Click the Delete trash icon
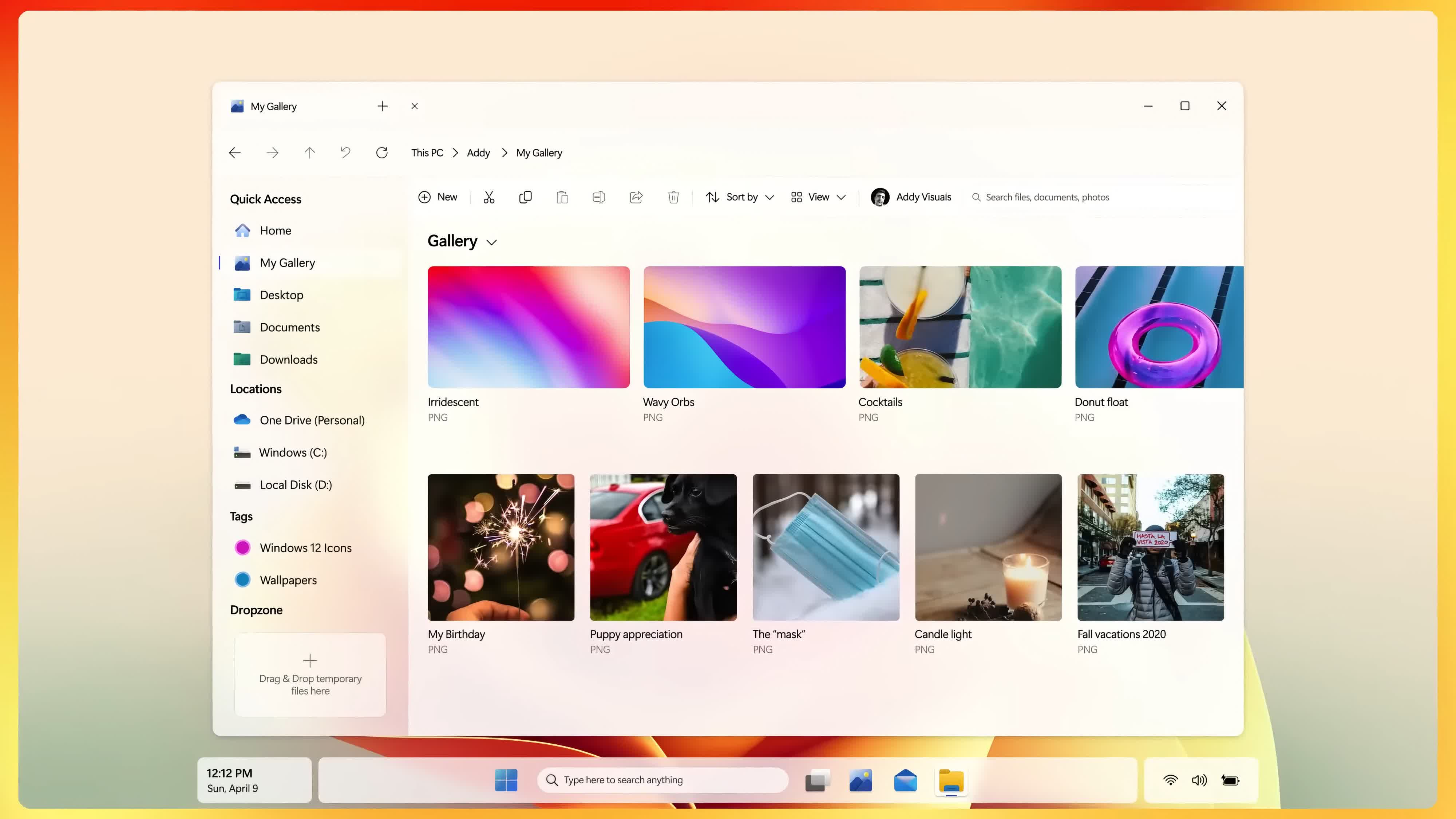 673,197
